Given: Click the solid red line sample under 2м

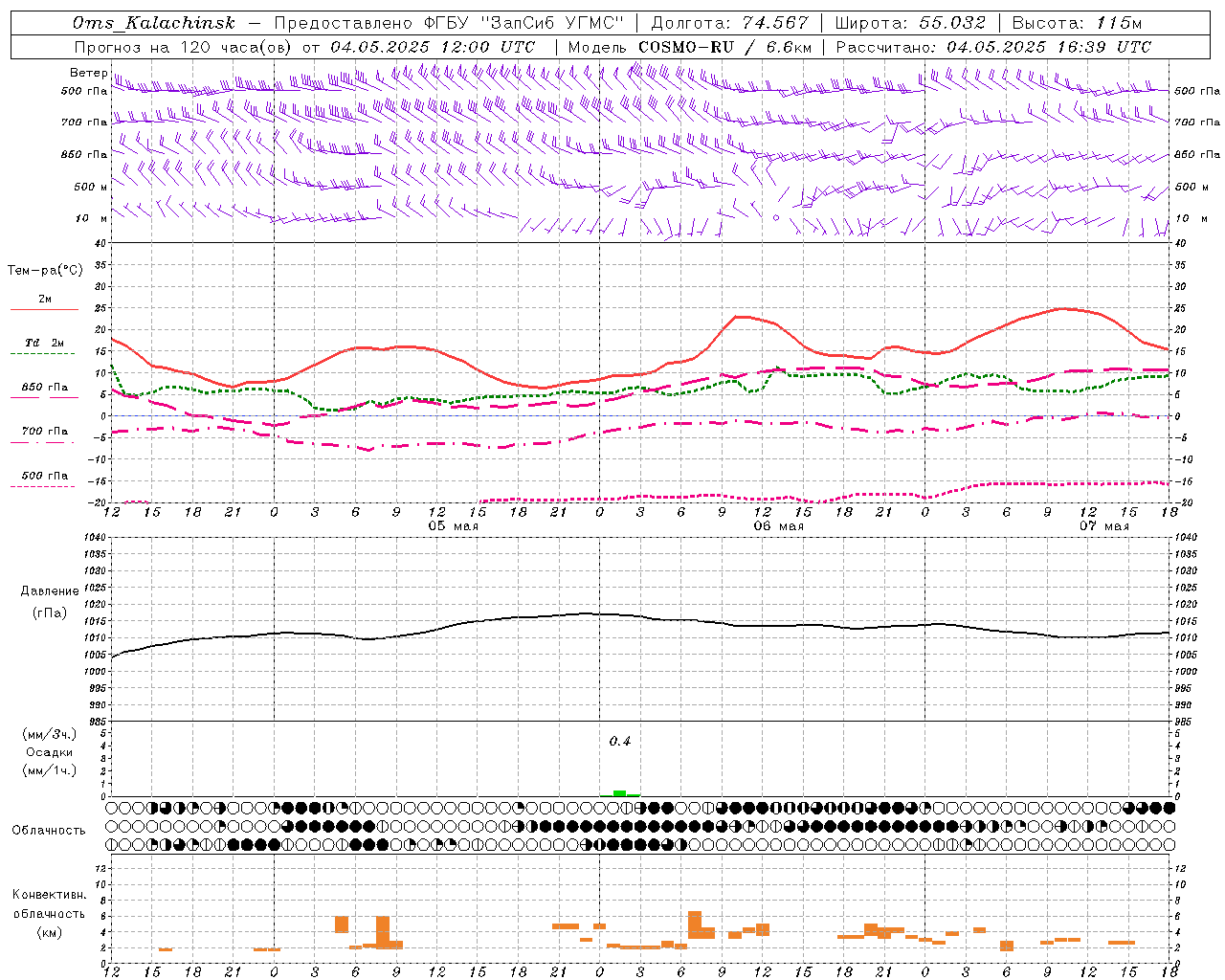Looking at the screenshot, I should click(45, 309).
